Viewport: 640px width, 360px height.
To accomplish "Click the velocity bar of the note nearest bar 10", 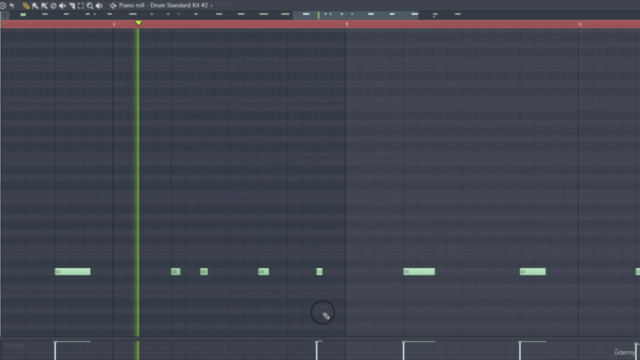I will 520,350.
